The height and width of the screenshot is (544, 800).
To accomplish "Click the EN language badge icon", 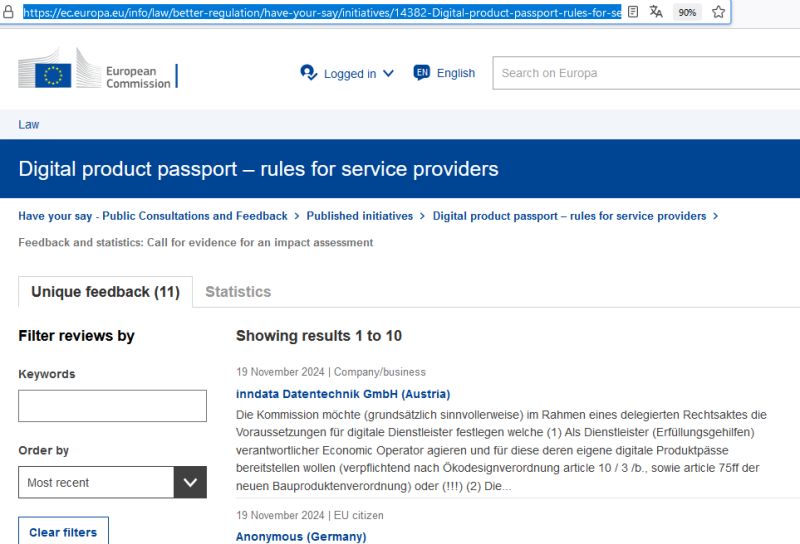I will pos(422,72).
